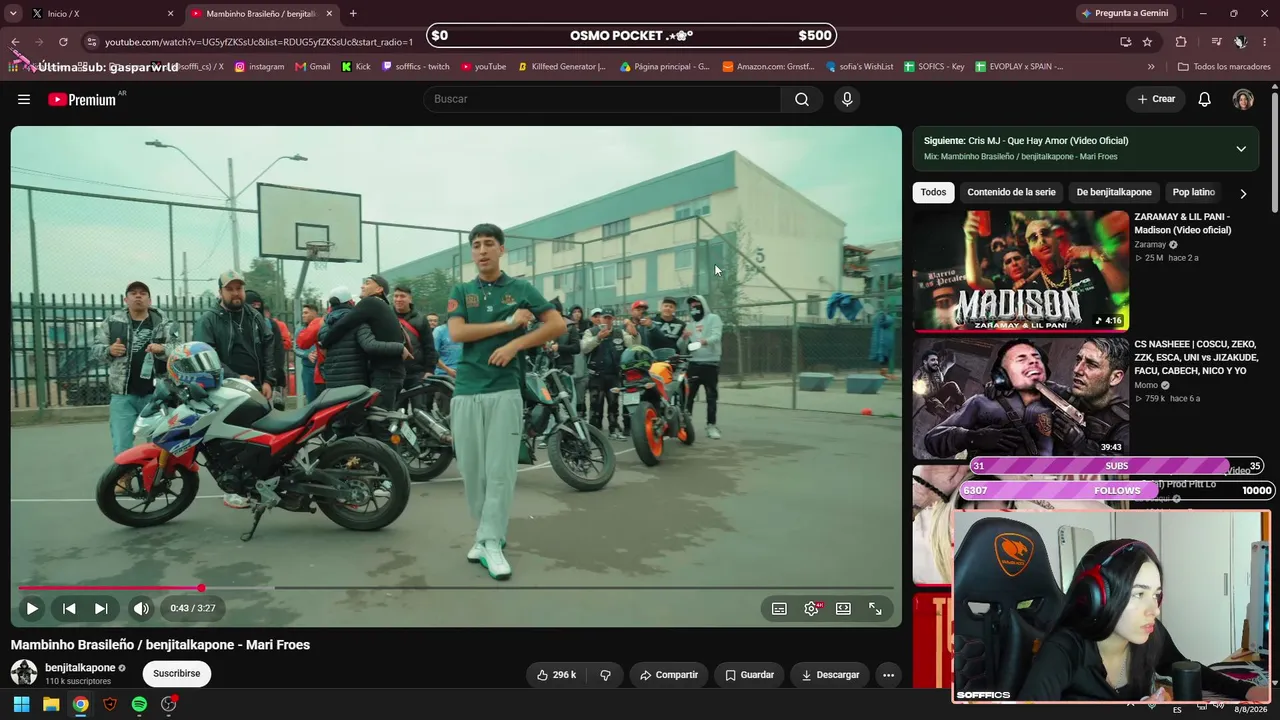Dislike the video
The width and height of the screenshot is (1280, 720).
coord(605,675)
